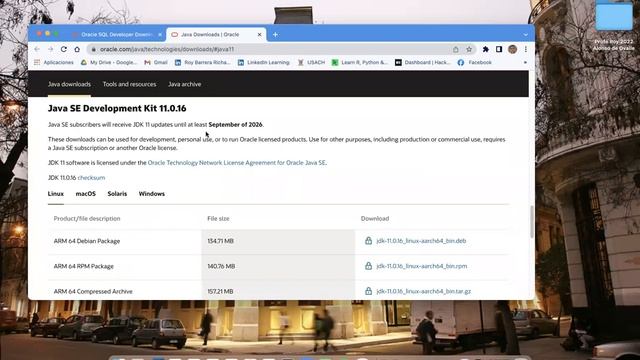Screen dimensions: 640x360
Task: Open the Facebook bookmark
Action: (475, 62)
